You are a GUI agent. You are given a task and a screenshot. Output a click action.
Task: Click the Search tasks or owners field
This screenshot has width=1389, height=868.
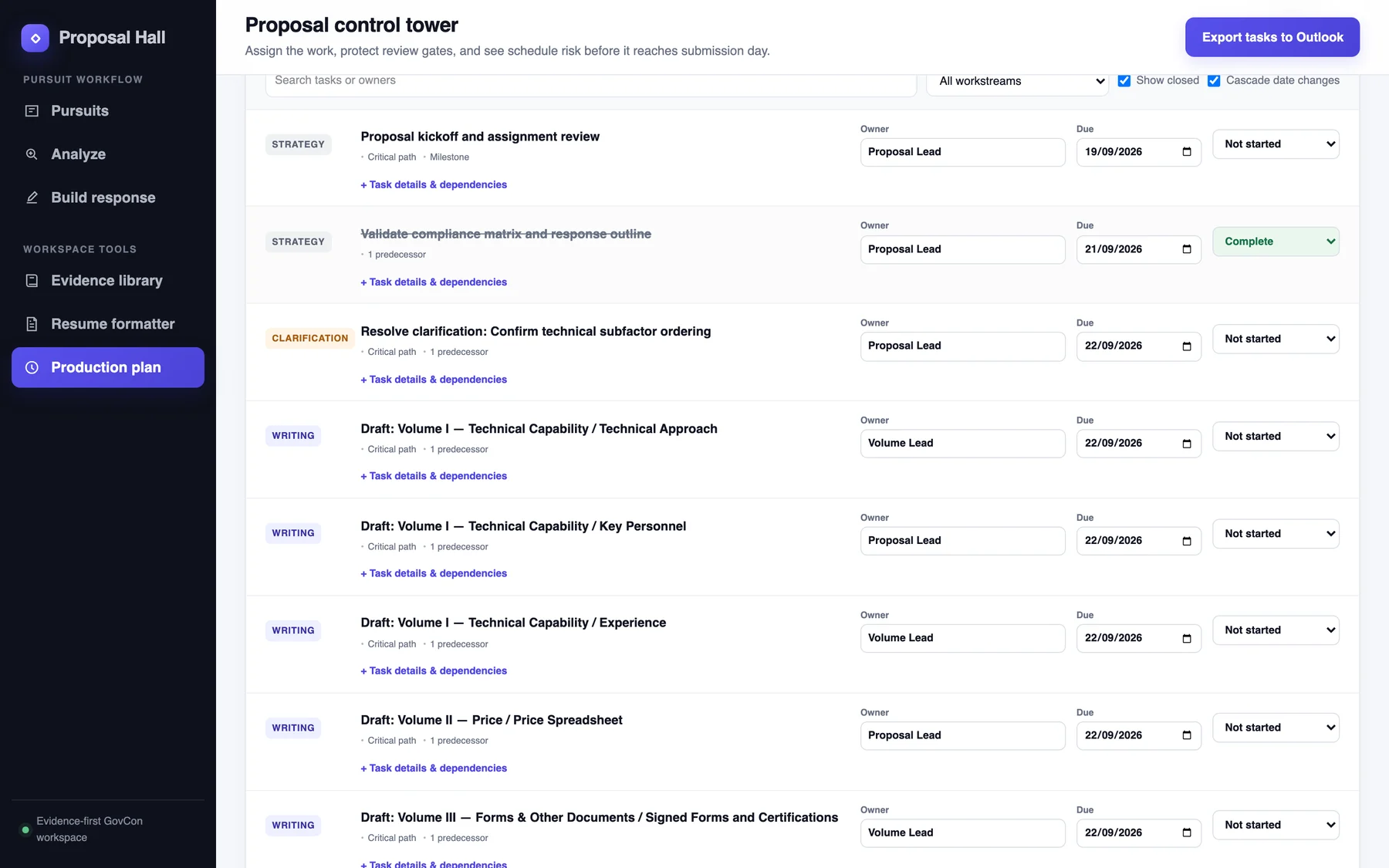(591, 81)
